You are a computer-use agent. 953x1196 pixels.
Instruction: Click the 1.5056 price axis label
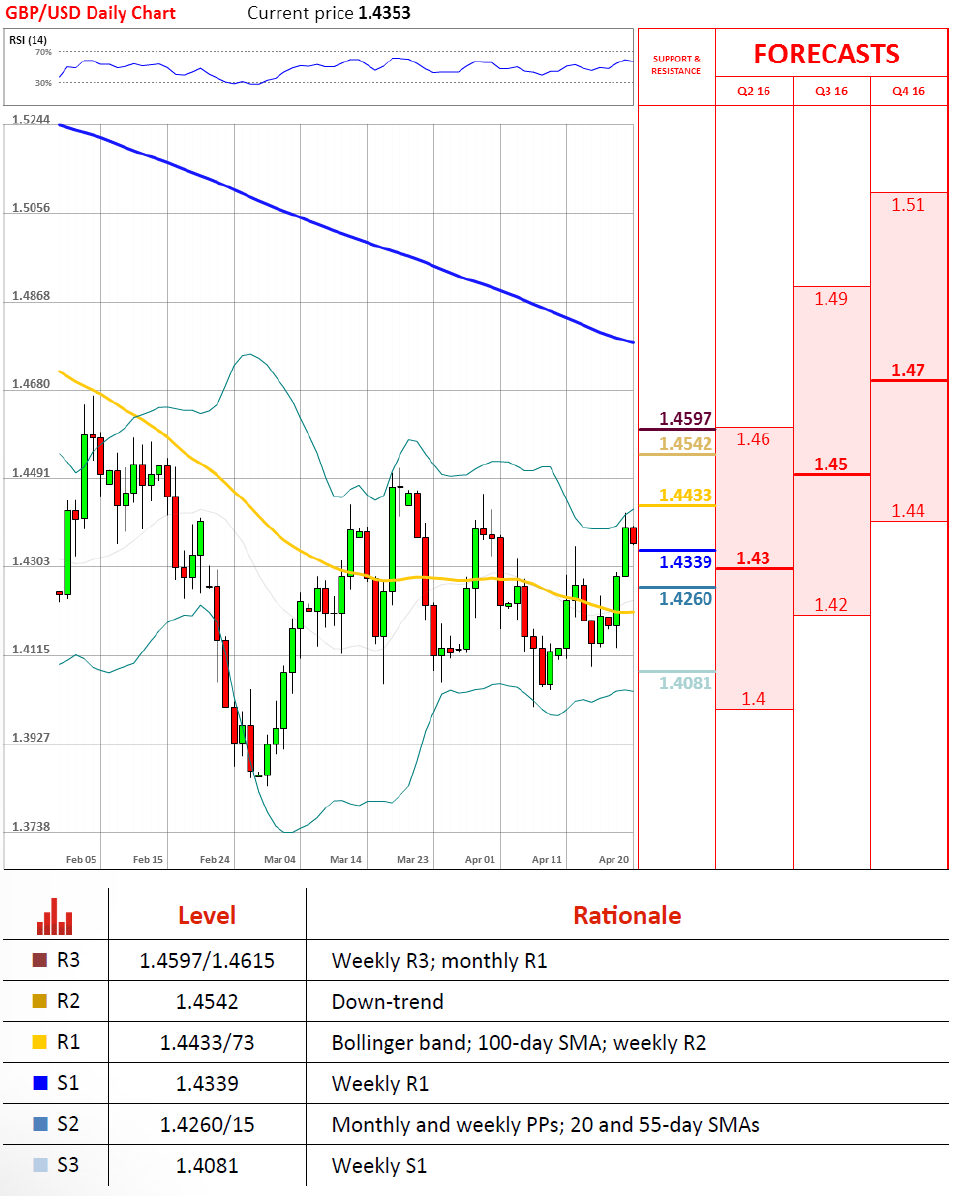[x=31, y=207]
